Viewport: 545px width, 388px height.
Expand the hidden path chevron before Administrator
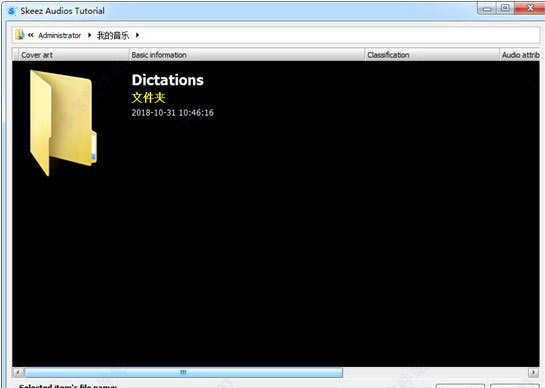point(31,35)
